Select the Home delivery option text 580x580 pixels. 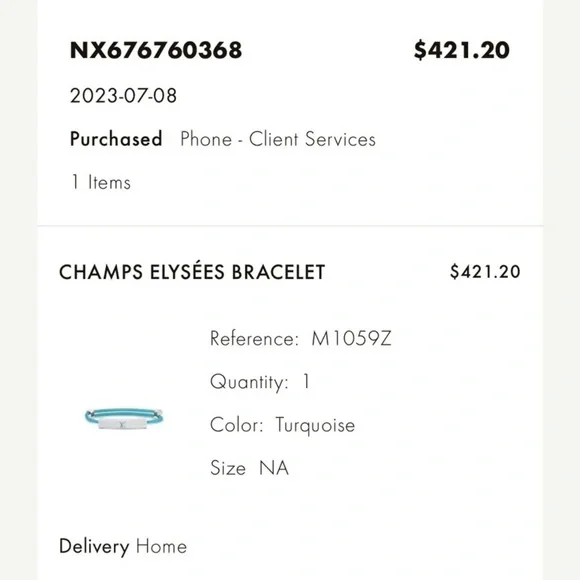click(x=161, y=546)
